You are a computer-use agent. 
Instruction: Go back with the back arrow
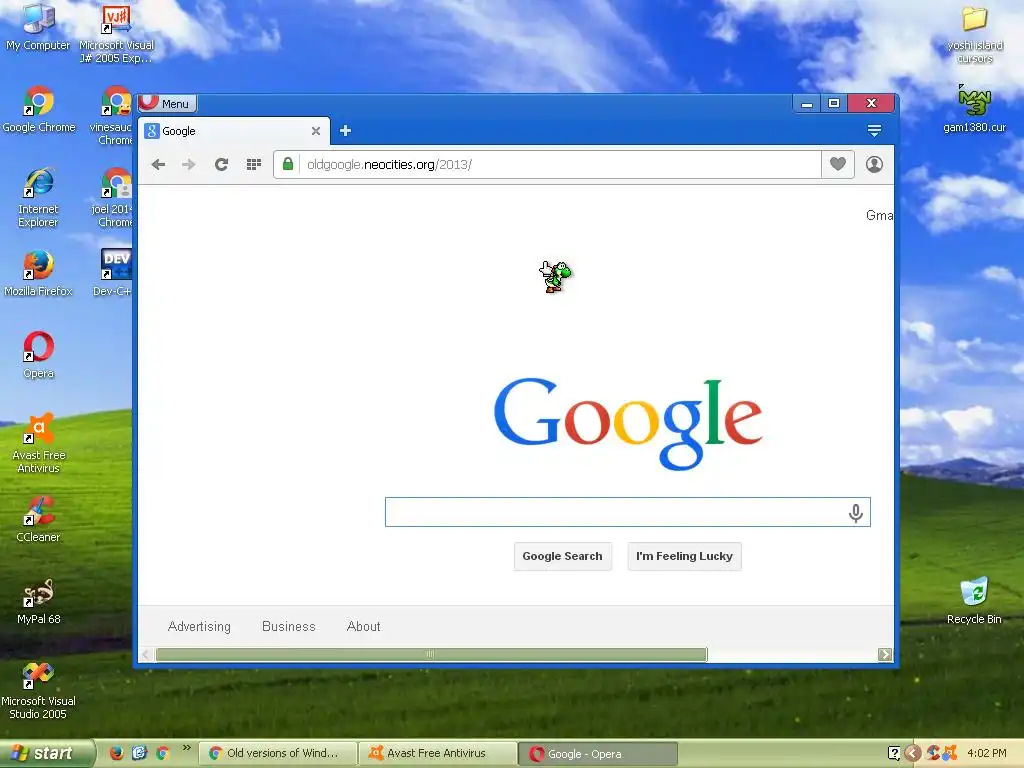158,165
